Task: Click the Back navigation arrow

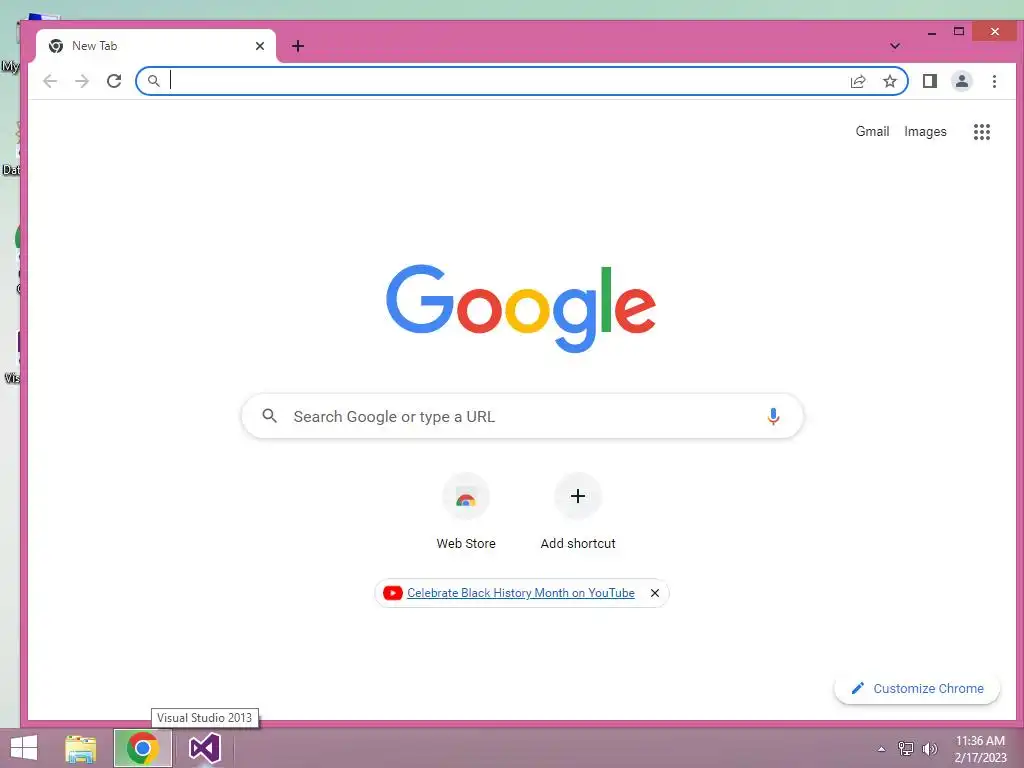Action: [50, 81]
